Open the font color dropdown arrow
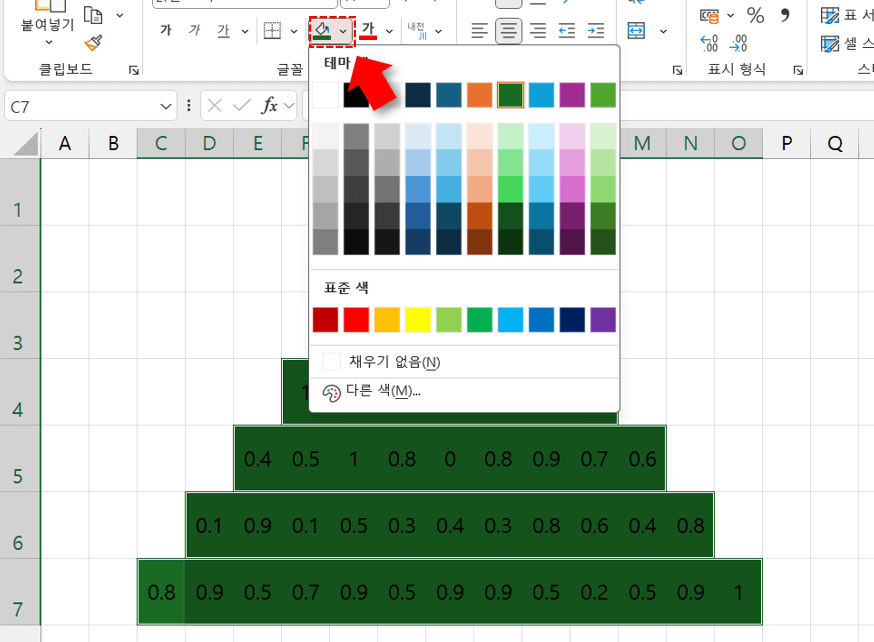The width and height of the screenshot is (874, 642). 389,31
